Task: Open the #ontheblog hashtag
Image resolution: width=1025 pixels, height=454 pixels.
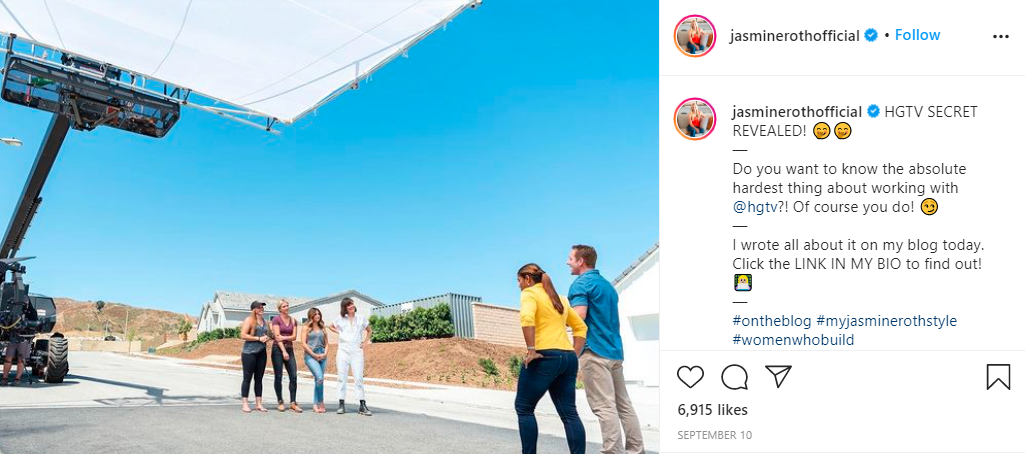Action: [772, 321]
